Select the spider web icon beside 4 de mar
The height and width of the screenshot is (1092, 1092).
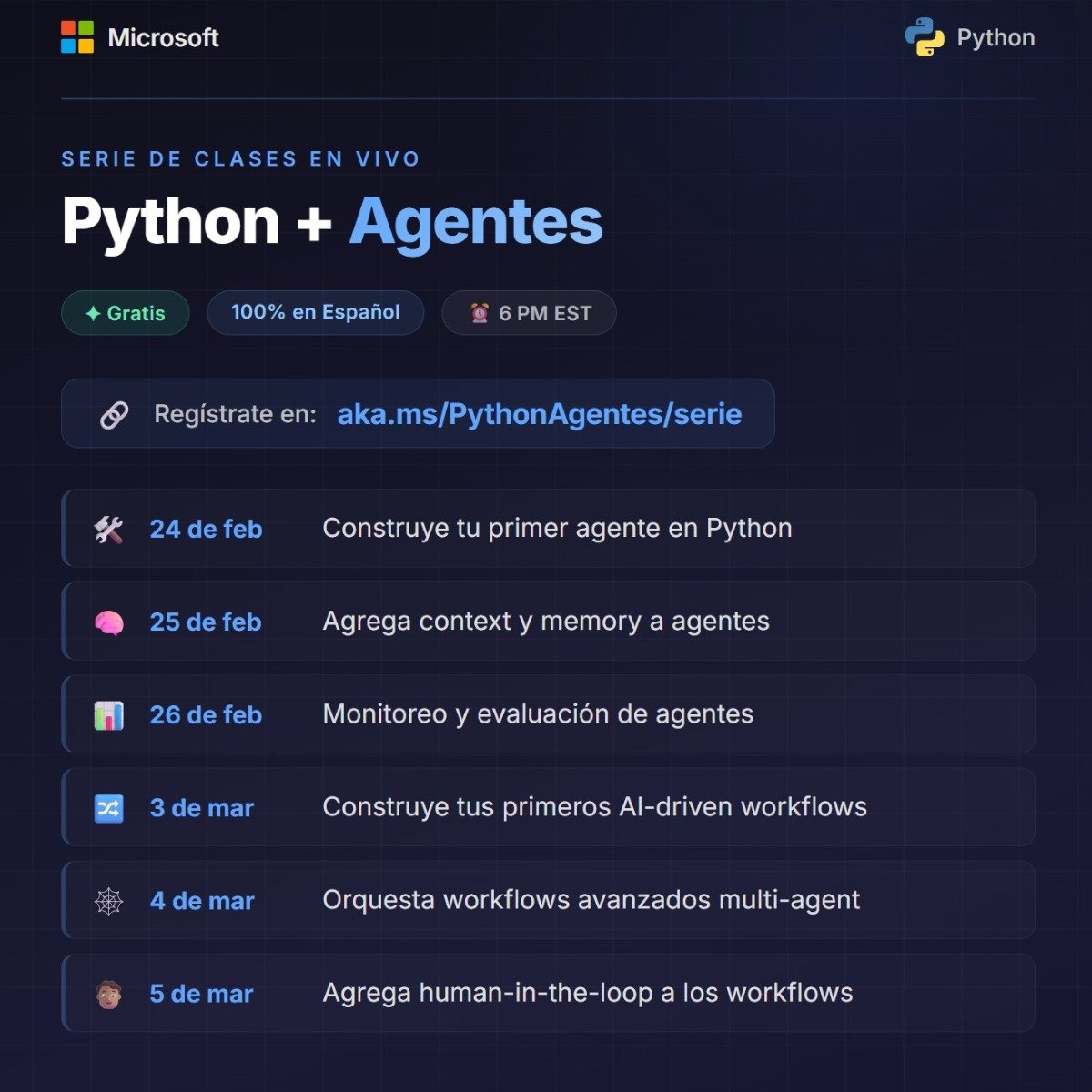click(x=109, y=900)
